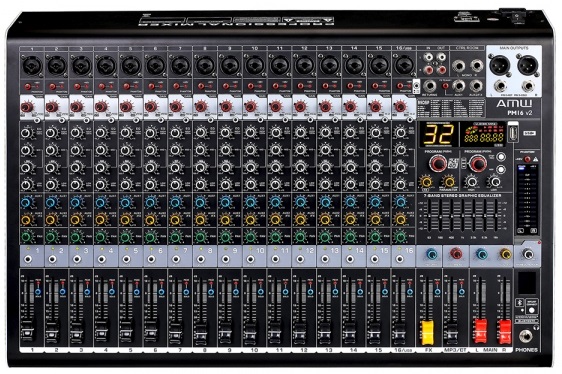Toggle the red +48V phantom power button
The image size is (562, 374).
point(527,159)
